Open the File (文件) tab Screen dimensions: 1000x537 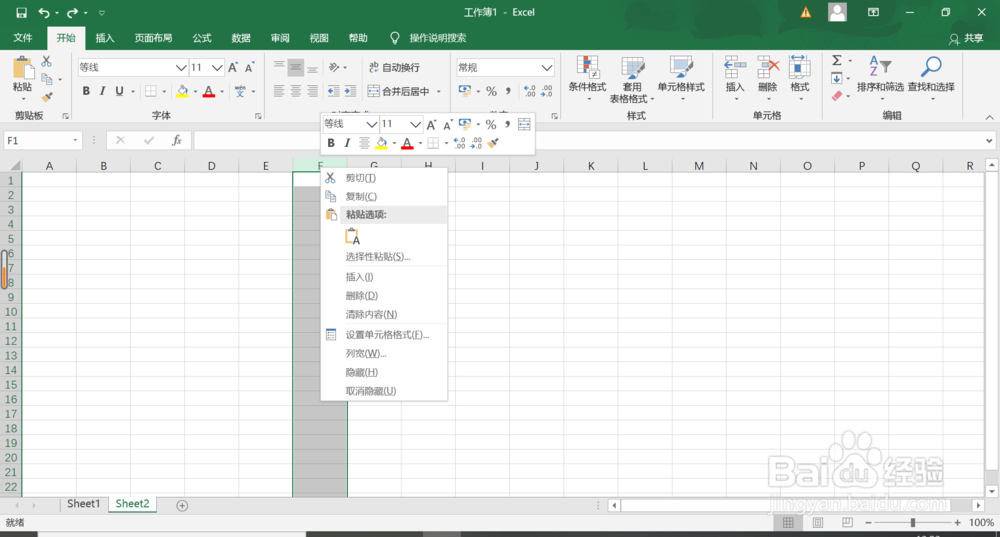tap(23, 38)
